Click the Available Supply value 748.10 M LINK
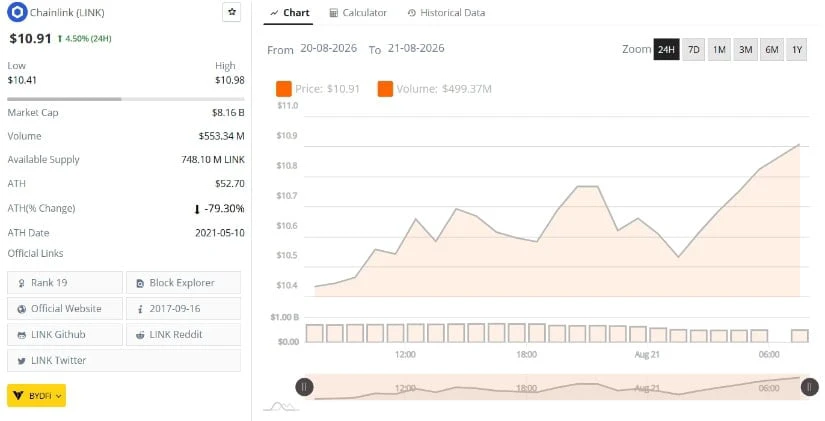 (x=213, y=159)
